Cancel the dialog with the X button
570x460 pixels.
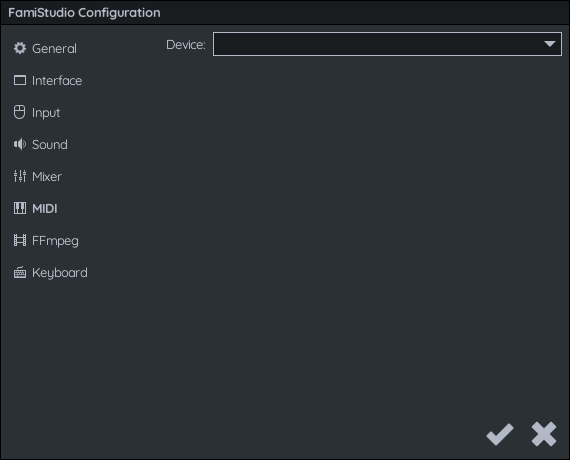click(x=544, y=434)
